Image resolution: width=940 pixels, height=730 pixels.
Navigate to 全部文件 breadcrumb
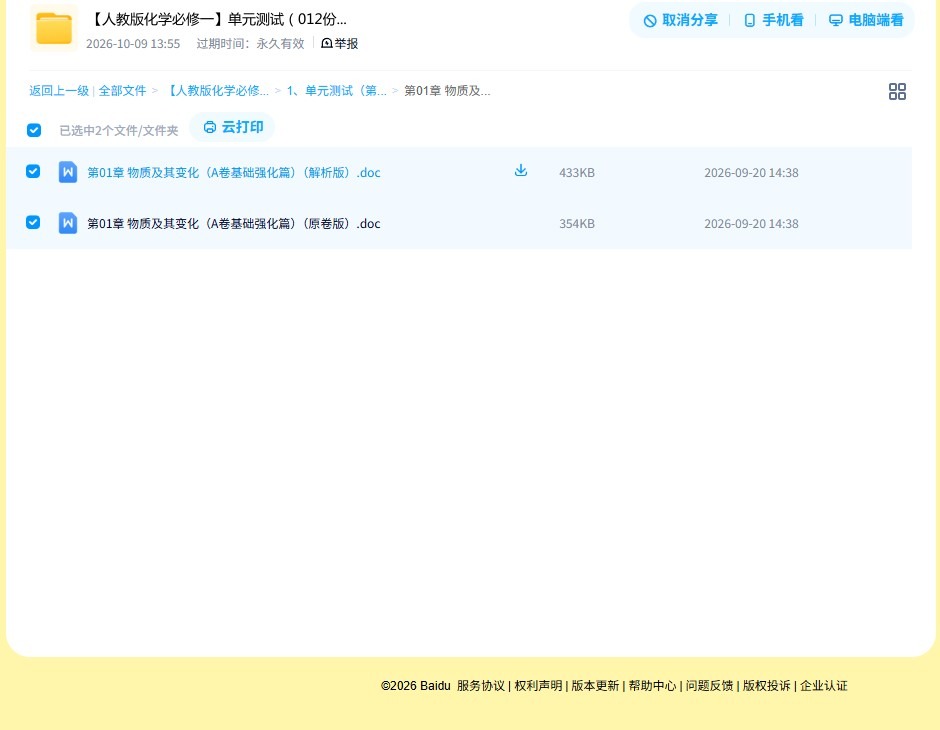tap(122, 91)
